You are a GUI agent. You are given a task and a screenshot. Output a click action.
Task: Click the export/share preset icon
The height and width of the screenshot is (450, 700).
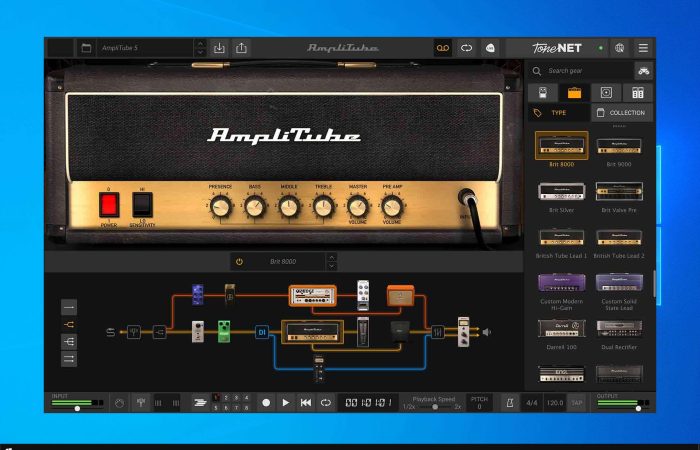tap(241, 48)
